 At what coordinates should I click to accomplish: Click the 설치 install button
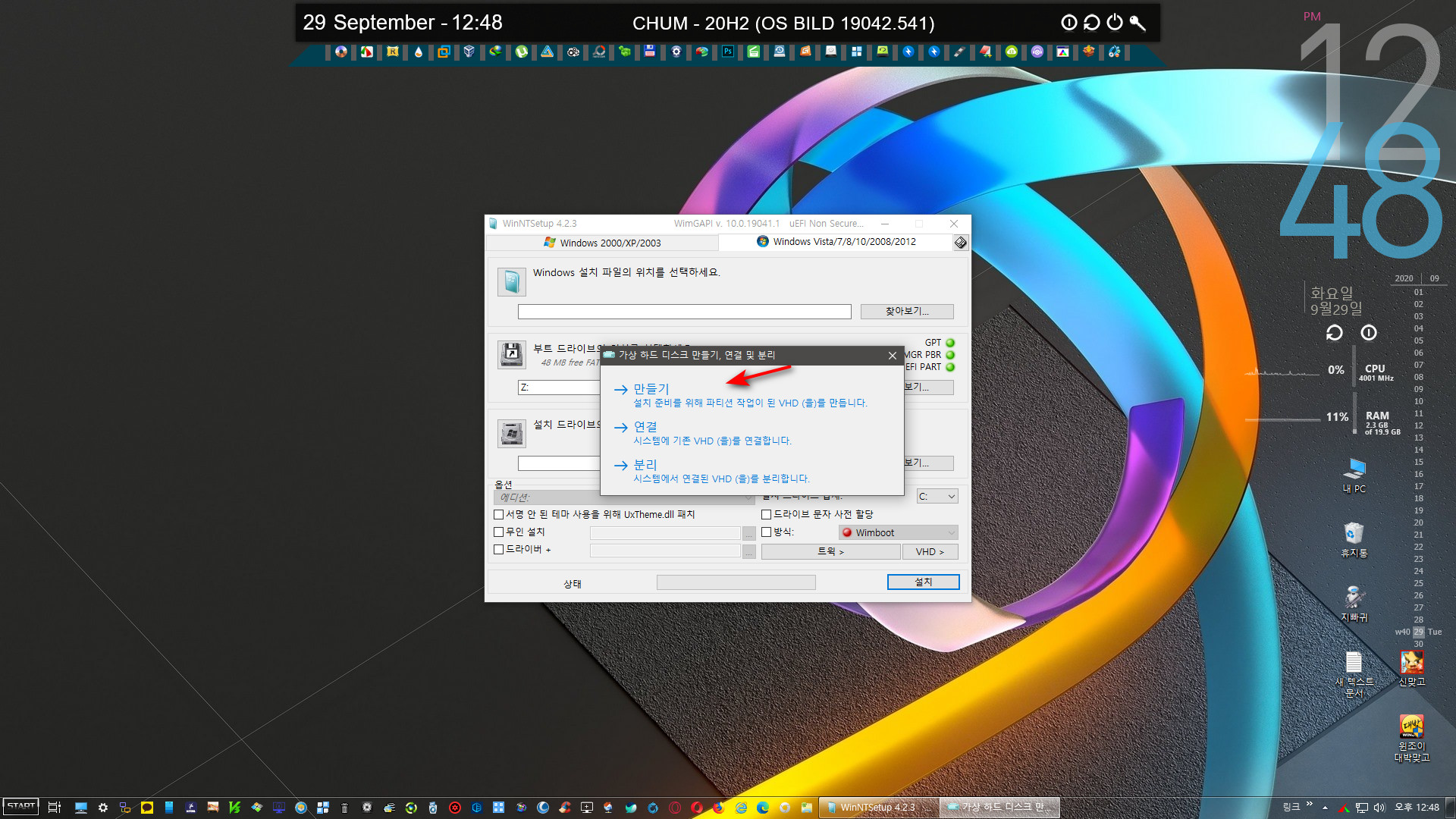point(923,582)
